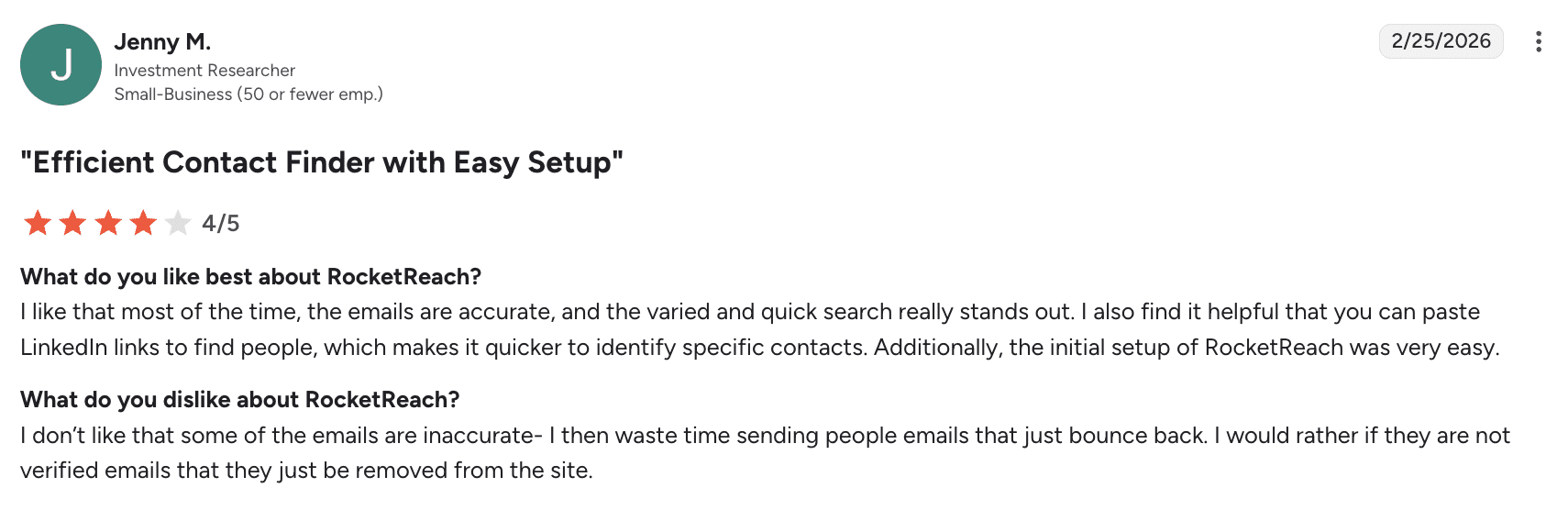Screen dimensions: 1568x510
Task: Open reviewer Jenny M.'s name link
Action: pos(162,42)
